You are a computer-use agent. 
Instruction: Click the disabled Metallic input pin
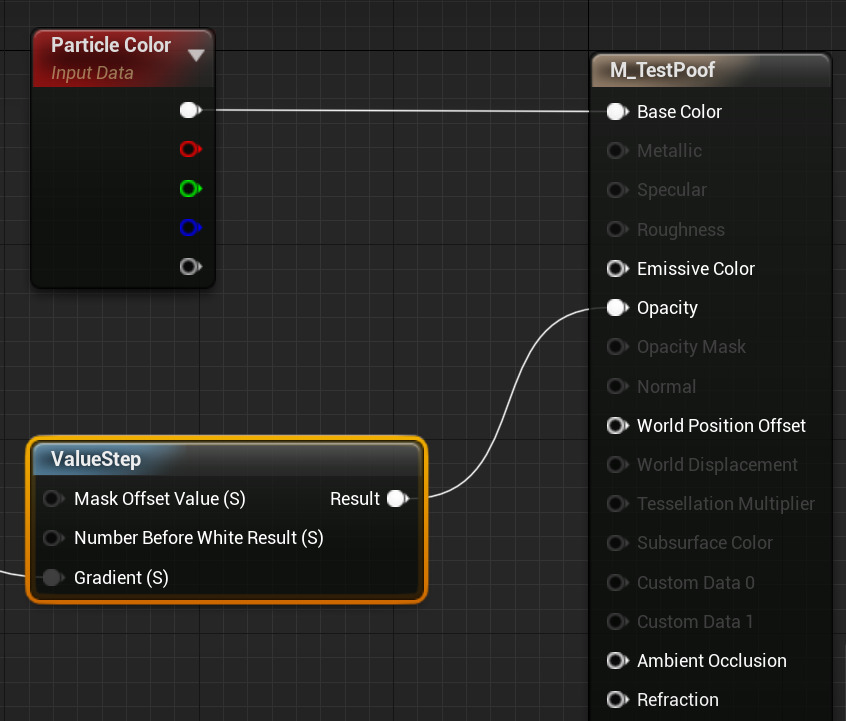pyautogui.click(x=616, y=151)
